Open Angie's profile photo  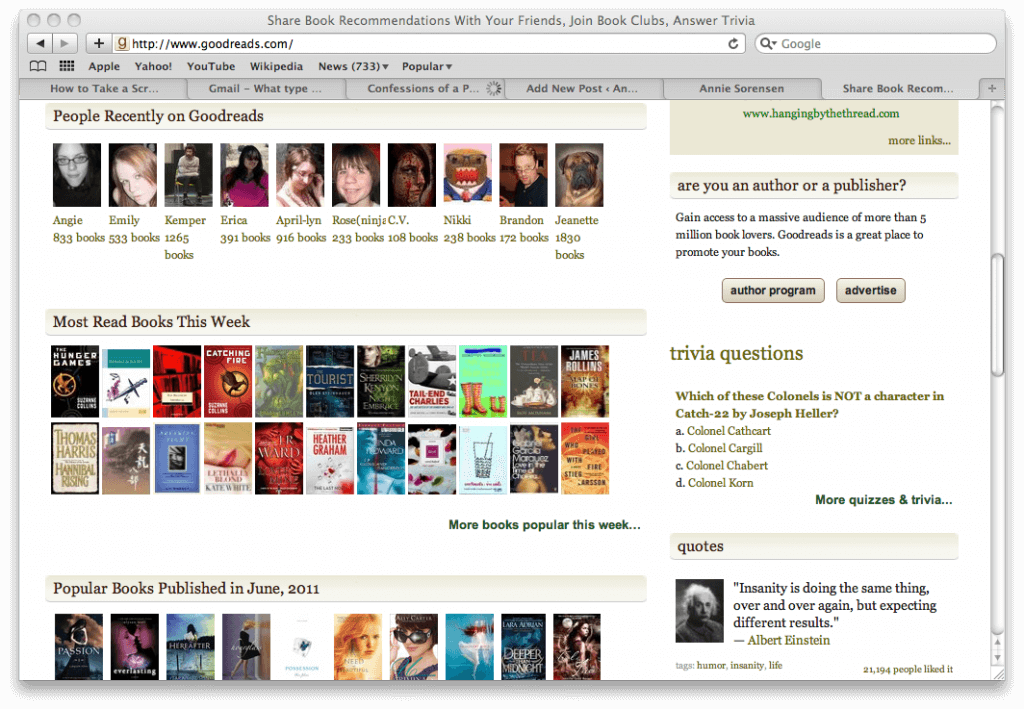coord(77,175)
